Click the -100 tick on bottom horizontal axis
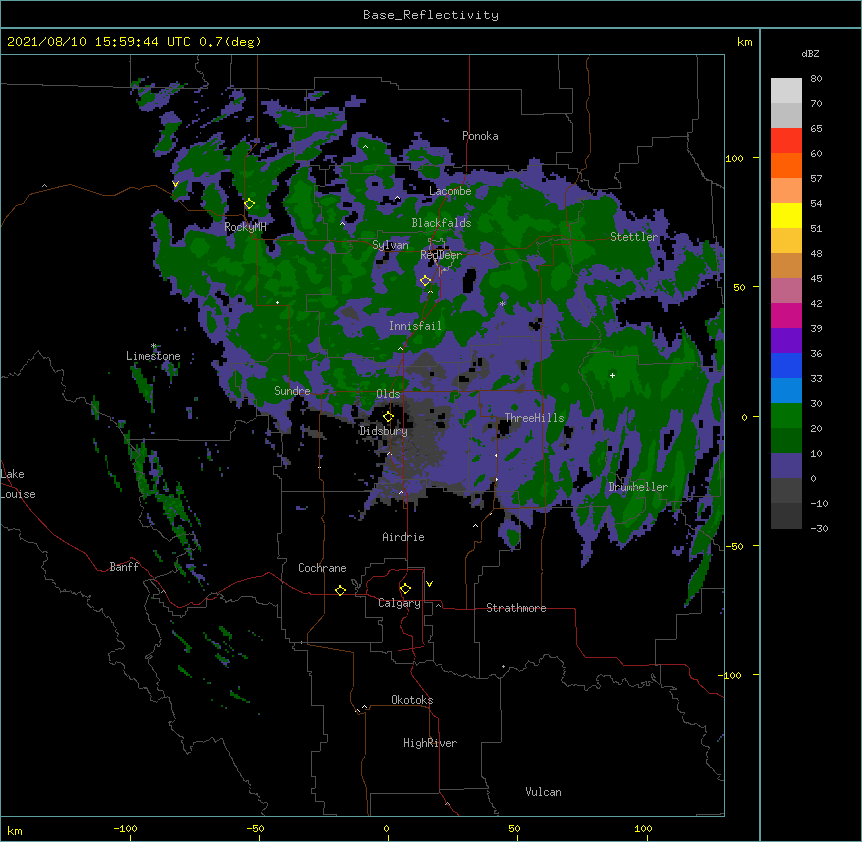 pyautogui.click(x=125, y=829)
